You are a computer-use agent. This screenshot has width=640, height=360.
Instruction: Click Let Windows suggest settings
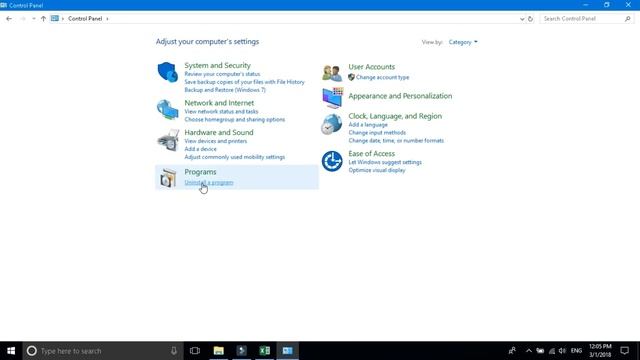pos(385,162)
